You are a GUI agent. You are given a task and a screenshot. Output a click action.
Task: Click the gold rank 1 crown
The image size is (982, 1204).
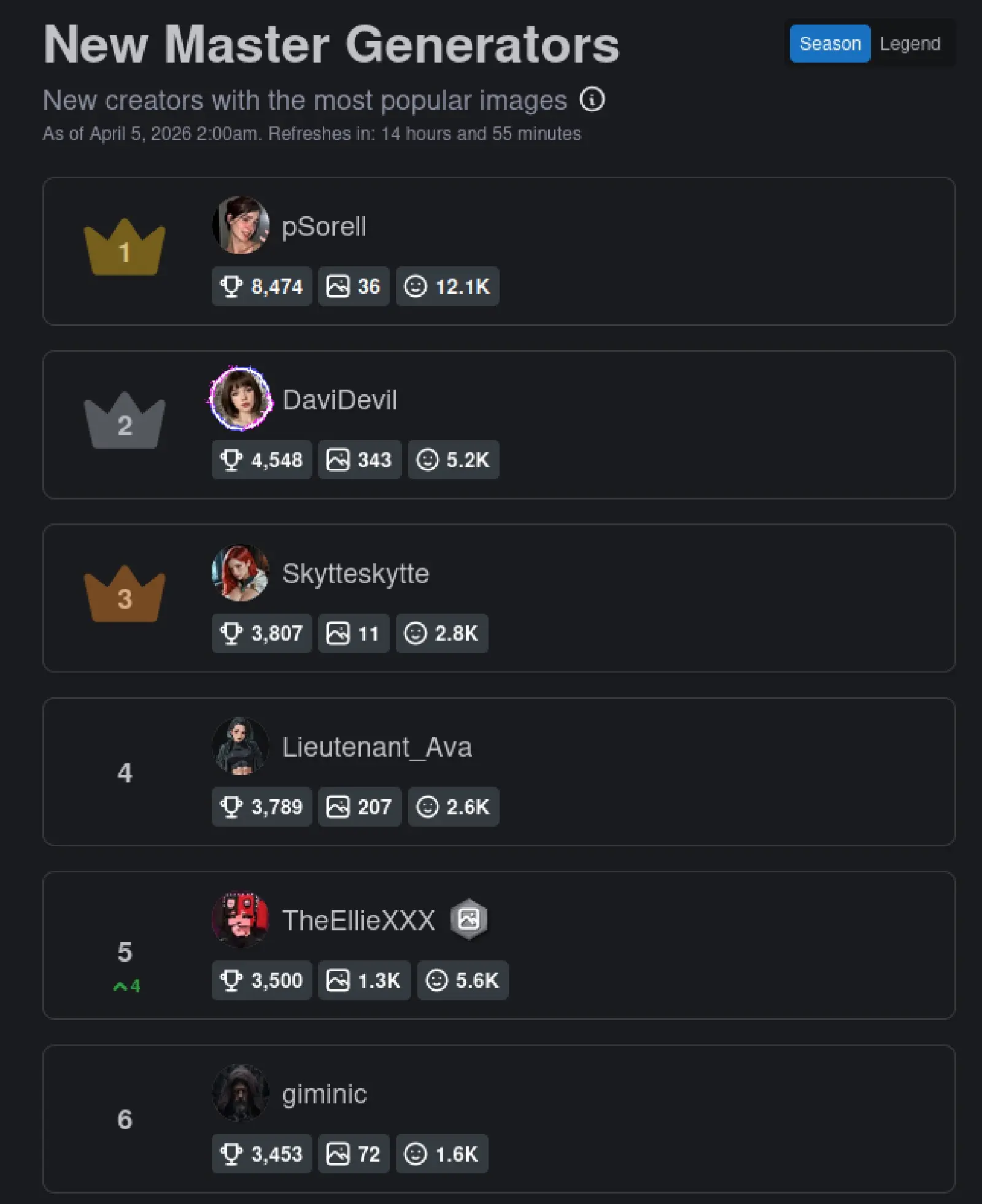(x=125, y=247)
